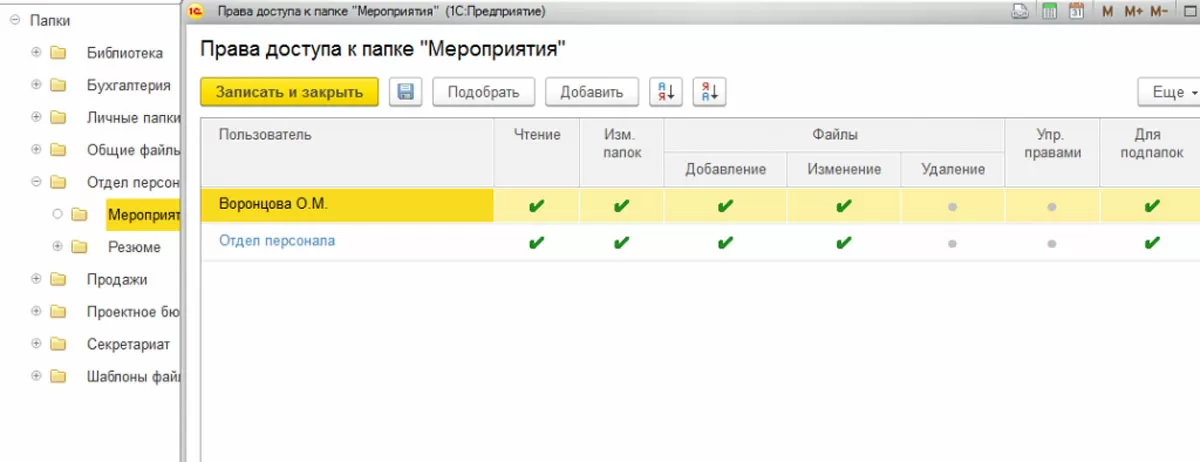Click the Пользователь column header
The width and height of the screenshot is (1200, 462).
(265, 134)
